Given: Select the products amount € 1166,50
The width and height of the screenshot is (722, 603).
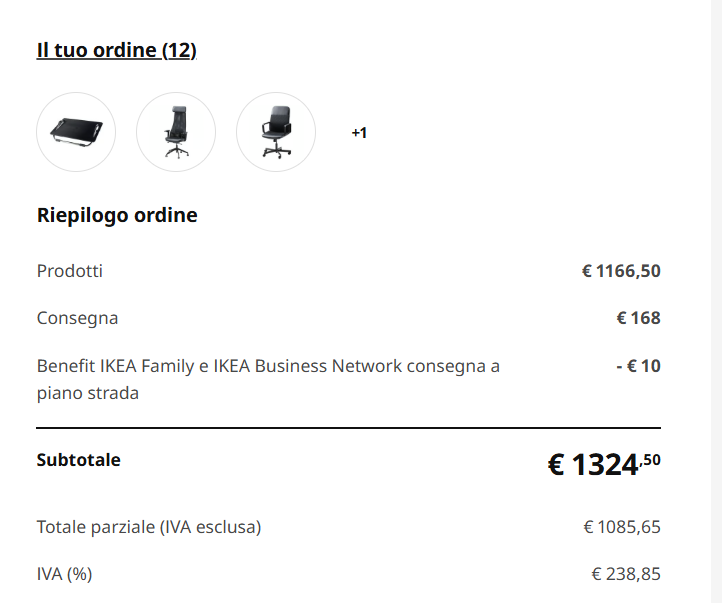Looking at the screenshot, I should pyautogui.click(x=621, y=271).
